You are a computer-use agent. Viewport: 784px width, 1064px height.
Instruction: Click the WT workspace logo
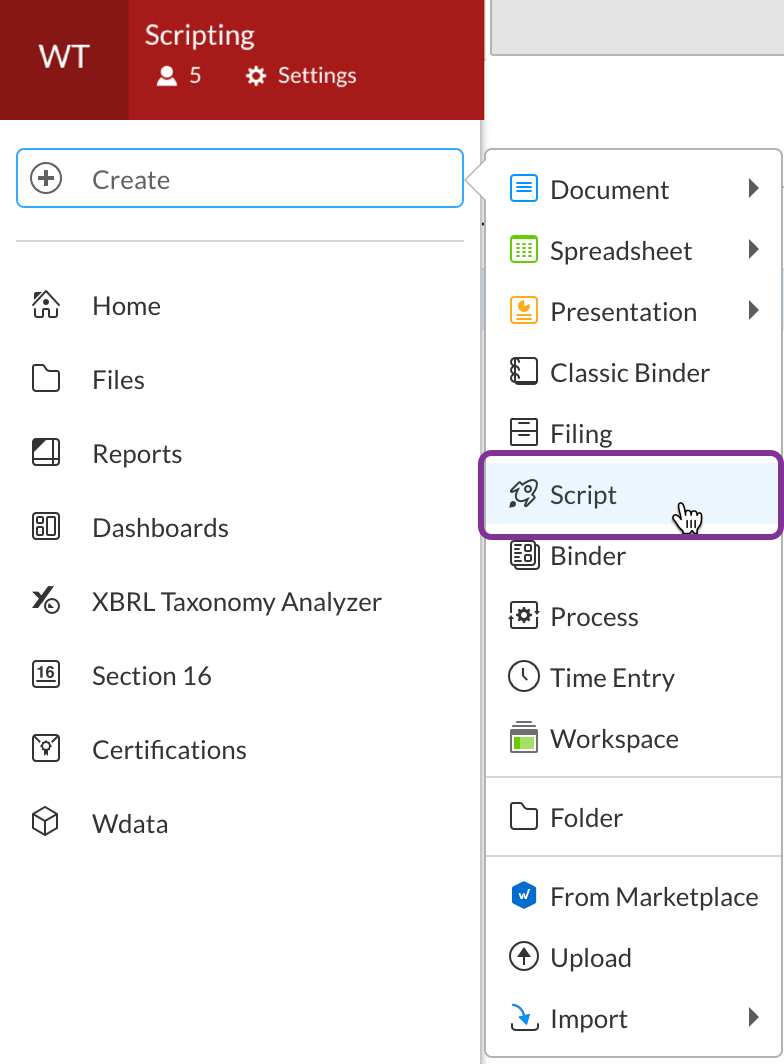tap(63, 58)
